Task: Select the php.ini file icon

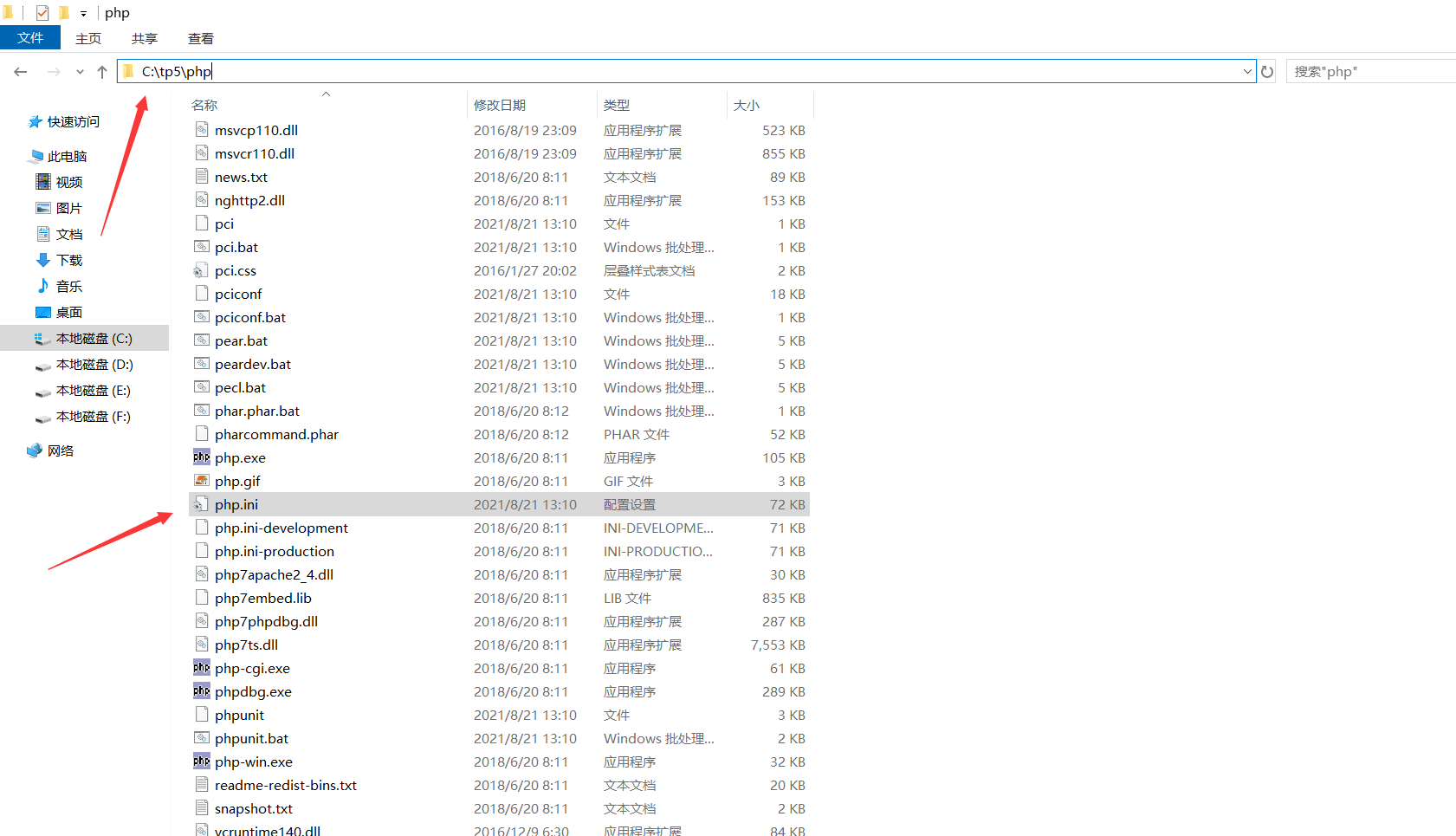Action: point(201,504)
